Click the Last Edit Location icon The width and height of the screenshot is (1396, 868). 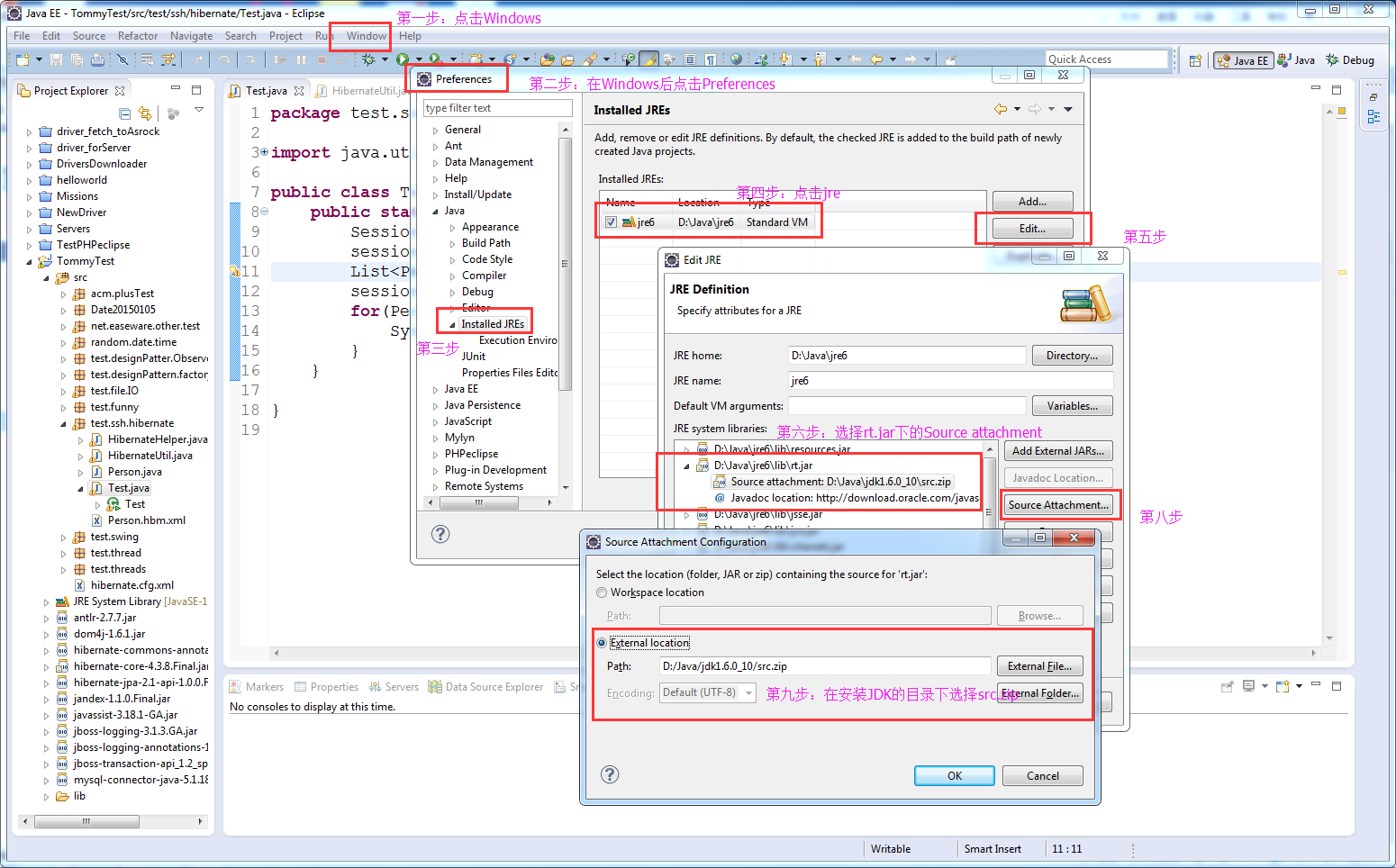tap(855, 59)
